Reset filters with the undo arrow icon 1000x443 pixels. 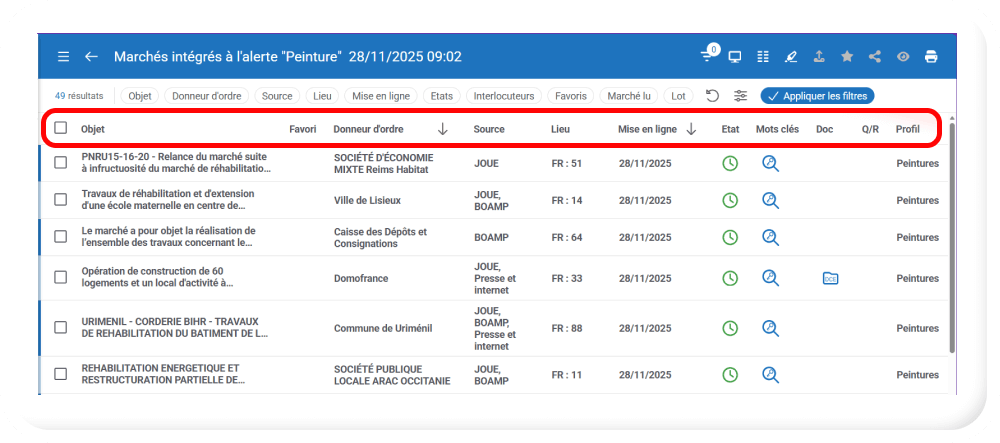click(712, 96)
